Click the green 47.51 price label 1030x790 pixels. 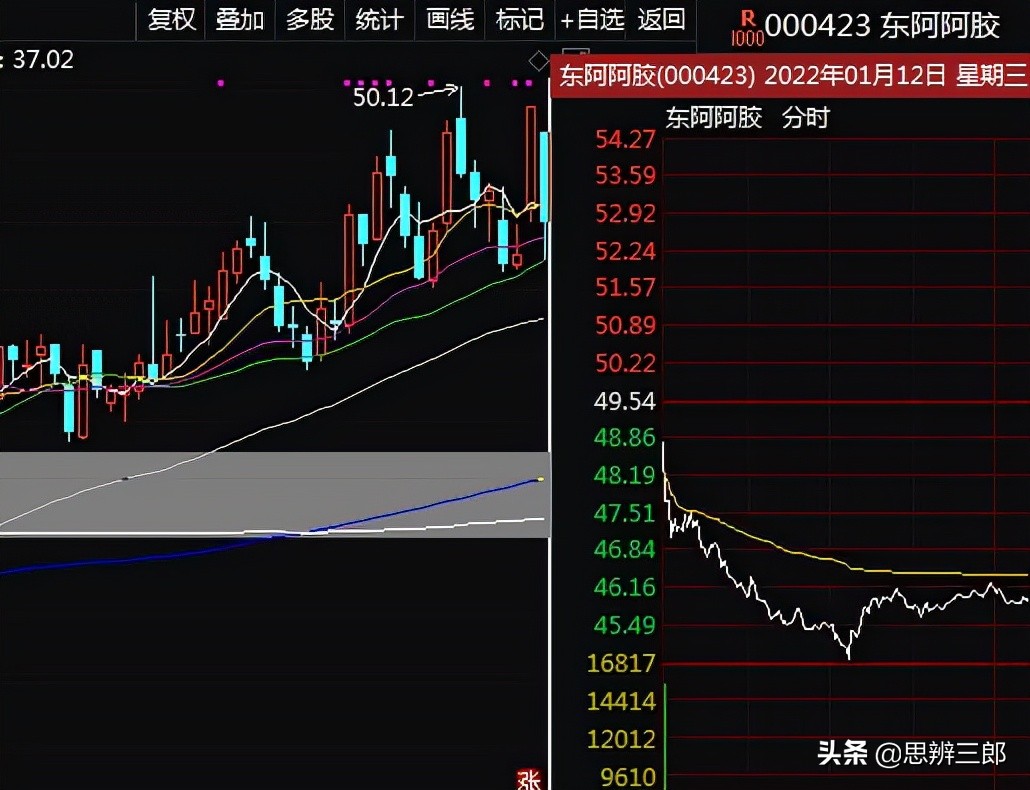click(625, 513)
